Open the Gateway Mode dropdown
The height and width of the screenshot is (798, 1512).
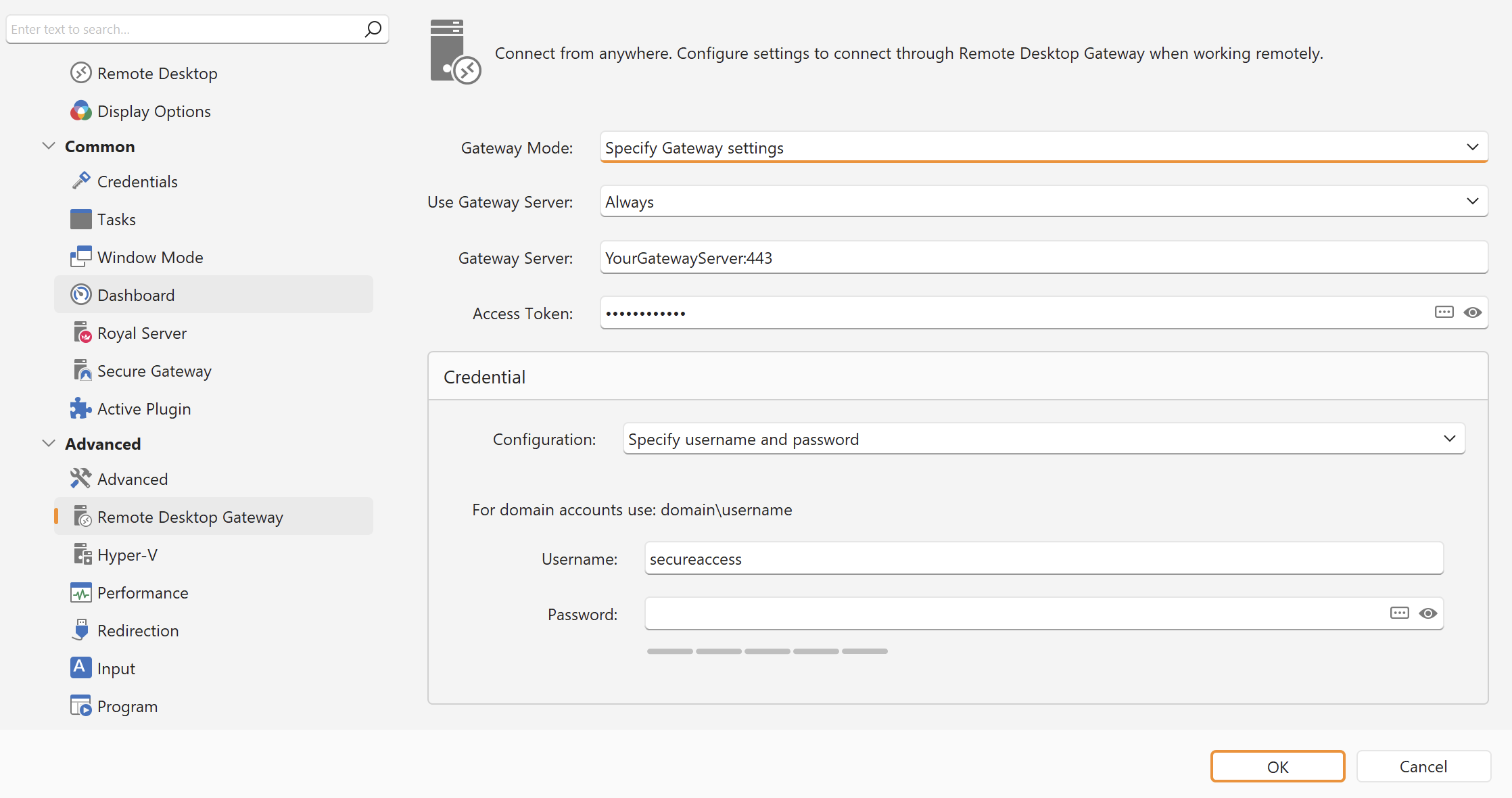pyautogui.click(x=1044, y=147)
